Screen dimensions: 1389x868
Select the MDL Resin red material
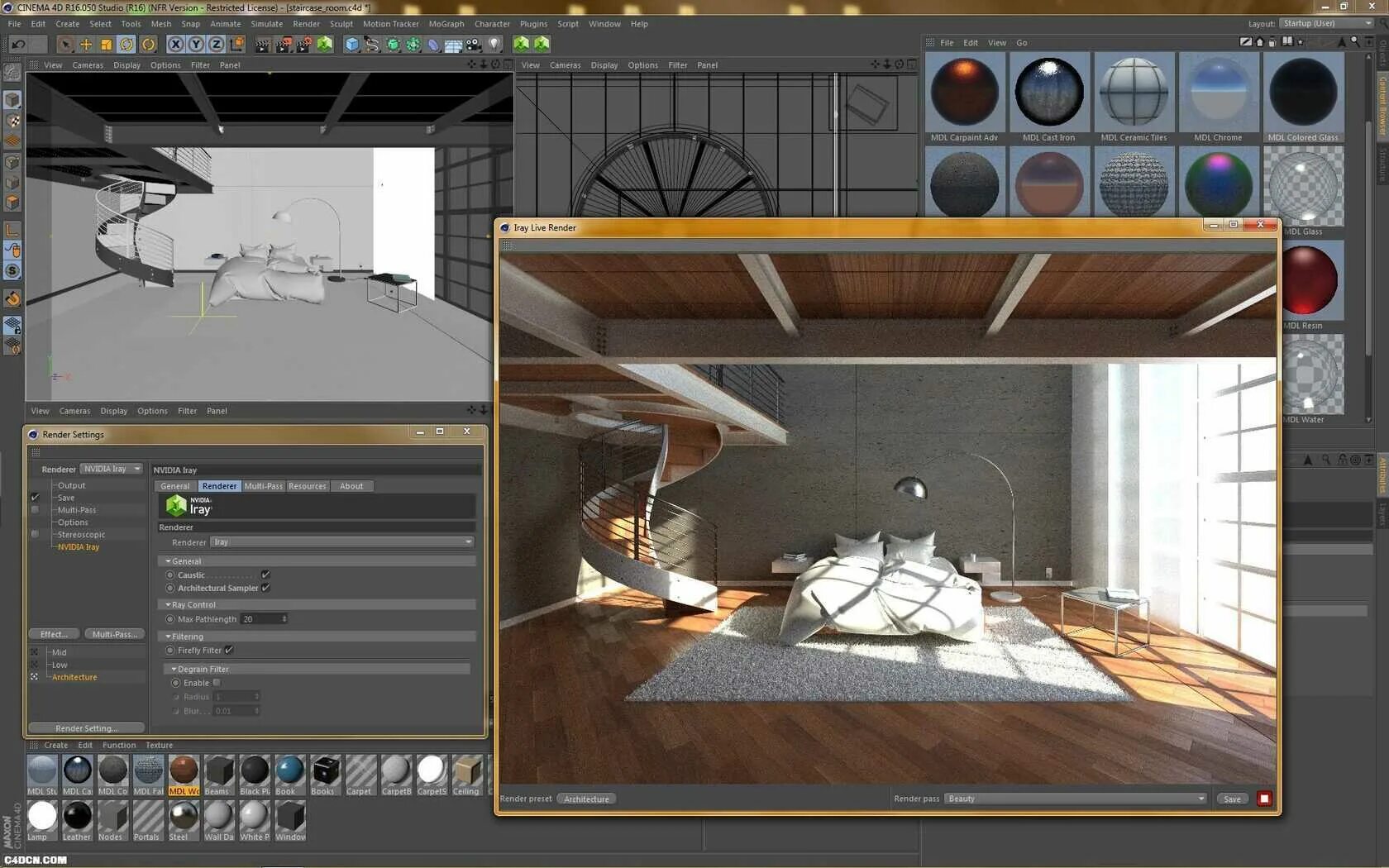(1310, 279)
